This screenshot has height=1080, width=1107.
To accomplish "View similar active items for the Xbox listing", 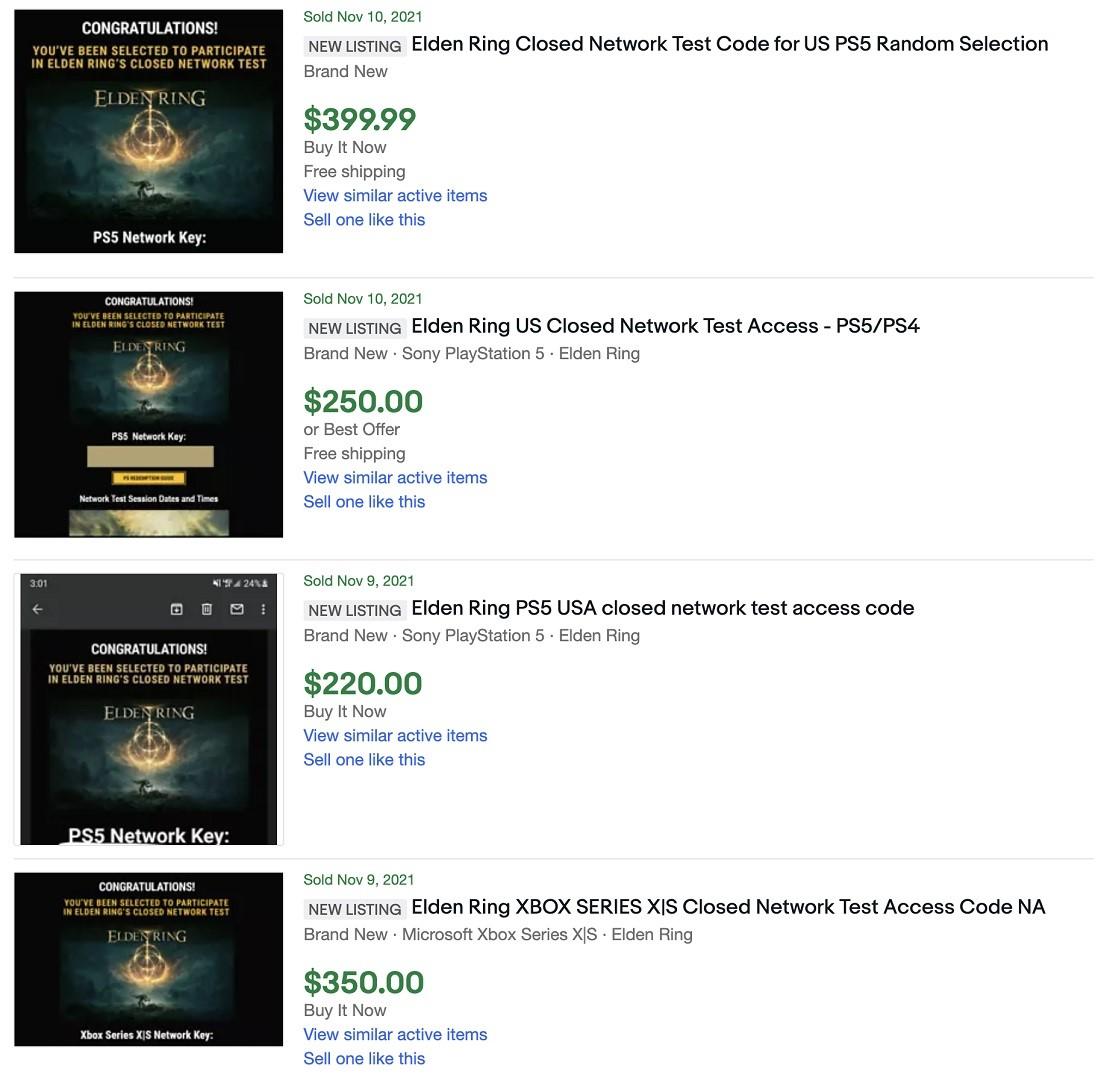I will [395, 1035].
